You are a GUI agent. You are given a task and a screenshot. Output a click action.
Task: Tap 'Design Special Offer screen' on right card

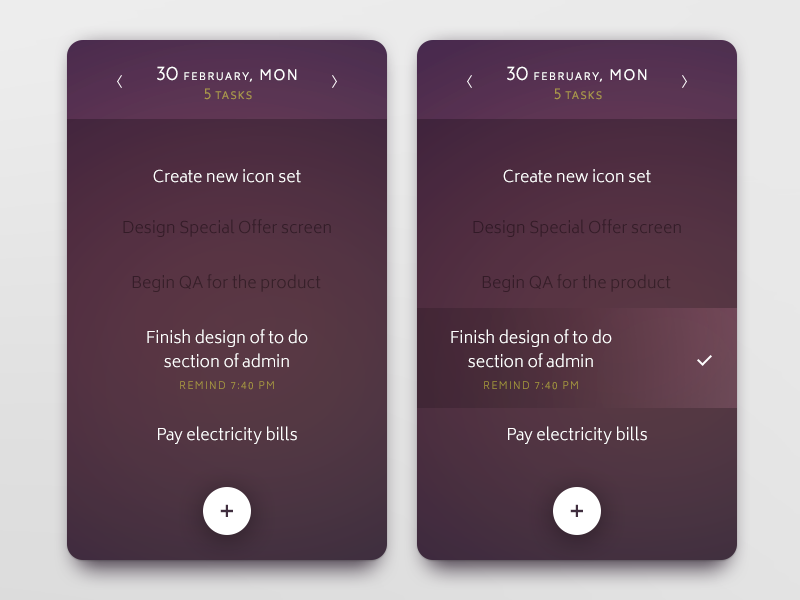(x=577, y=228)
